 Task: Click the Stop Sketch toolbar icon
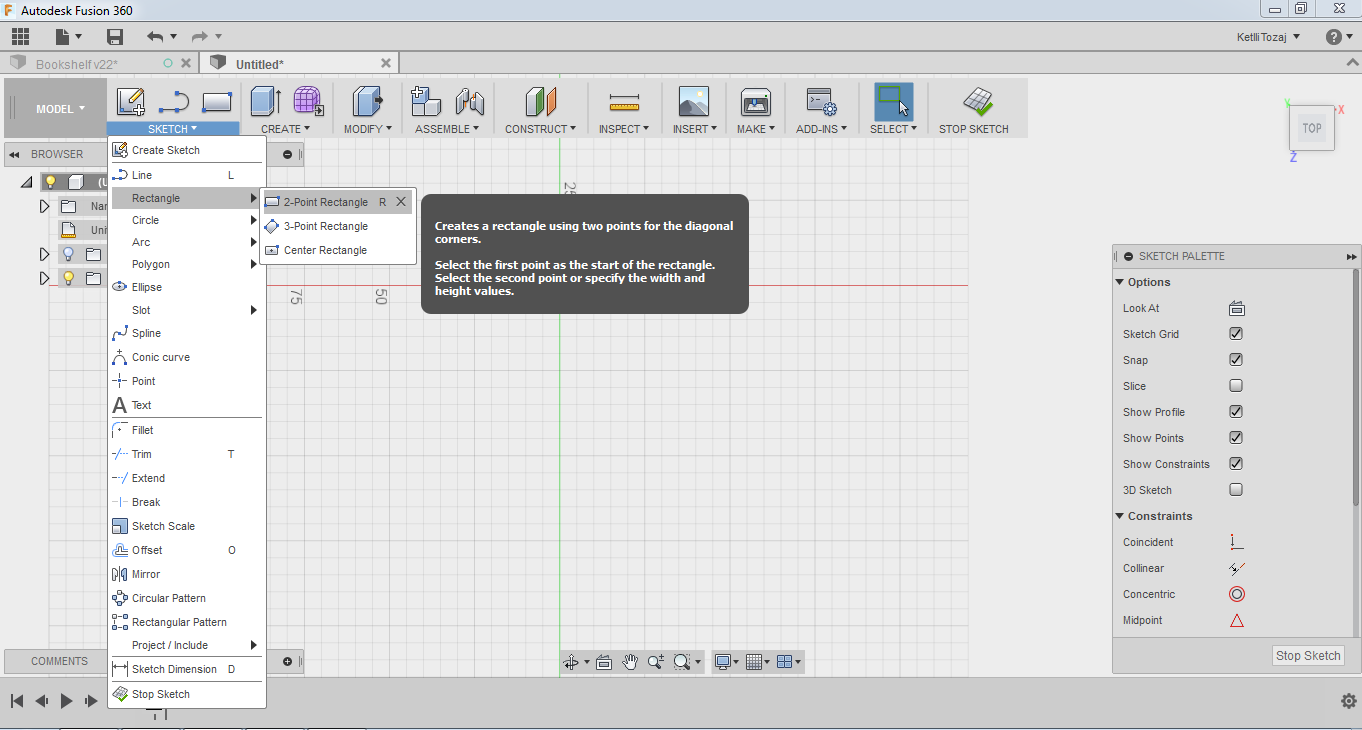pos(977,101)
